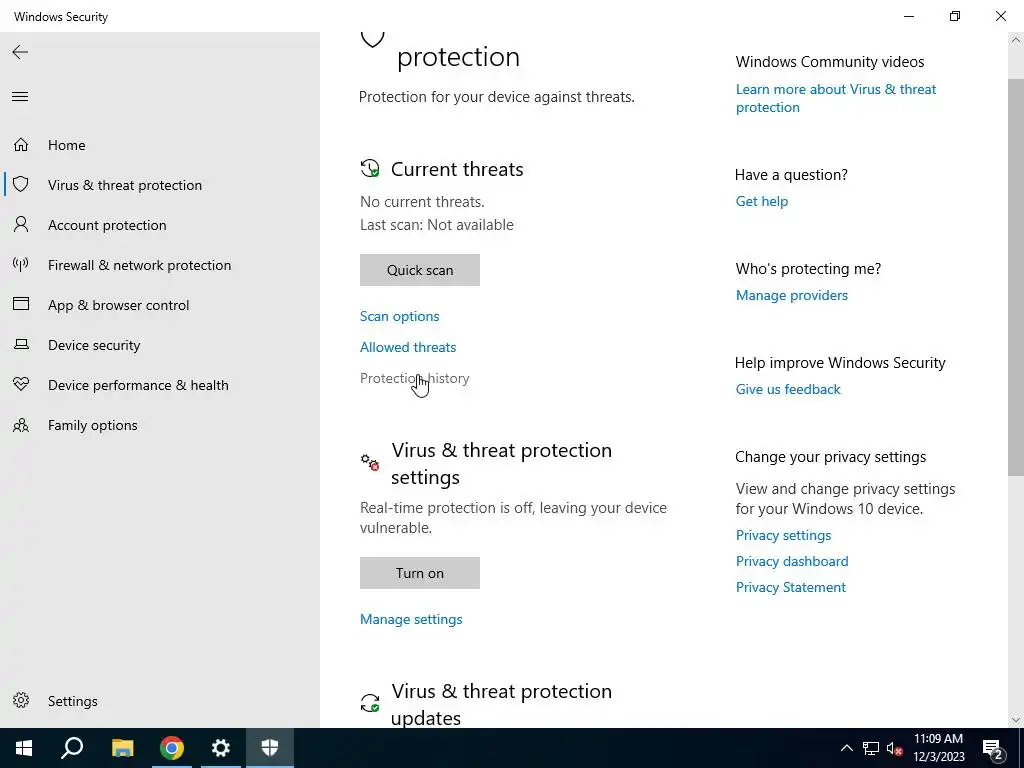The image size is (1024, 768).
Task: Open Scan options link
Action: point(400,316)
